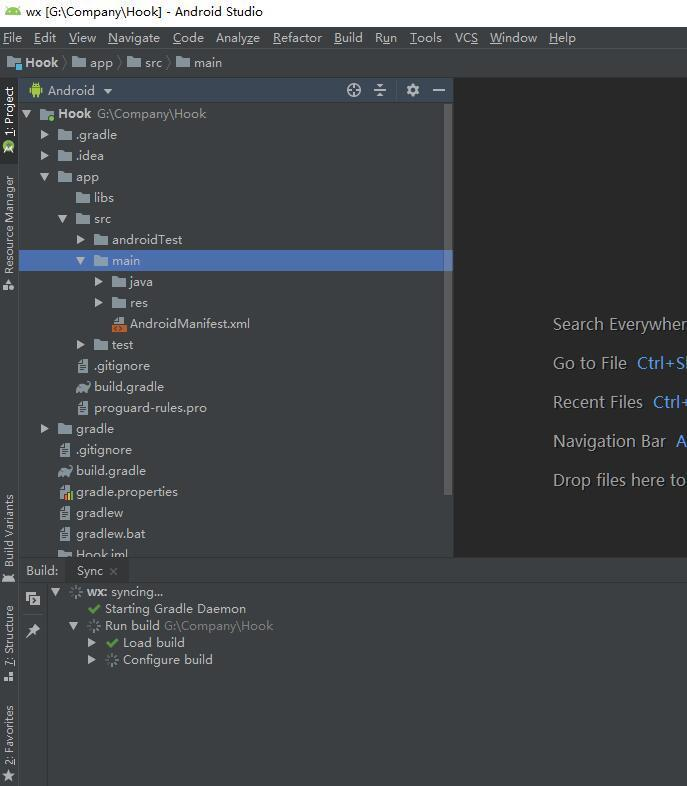Viewport: 687px width, 786px height.
Task: Expand the androidTest folder
Action: coord(81,240)
